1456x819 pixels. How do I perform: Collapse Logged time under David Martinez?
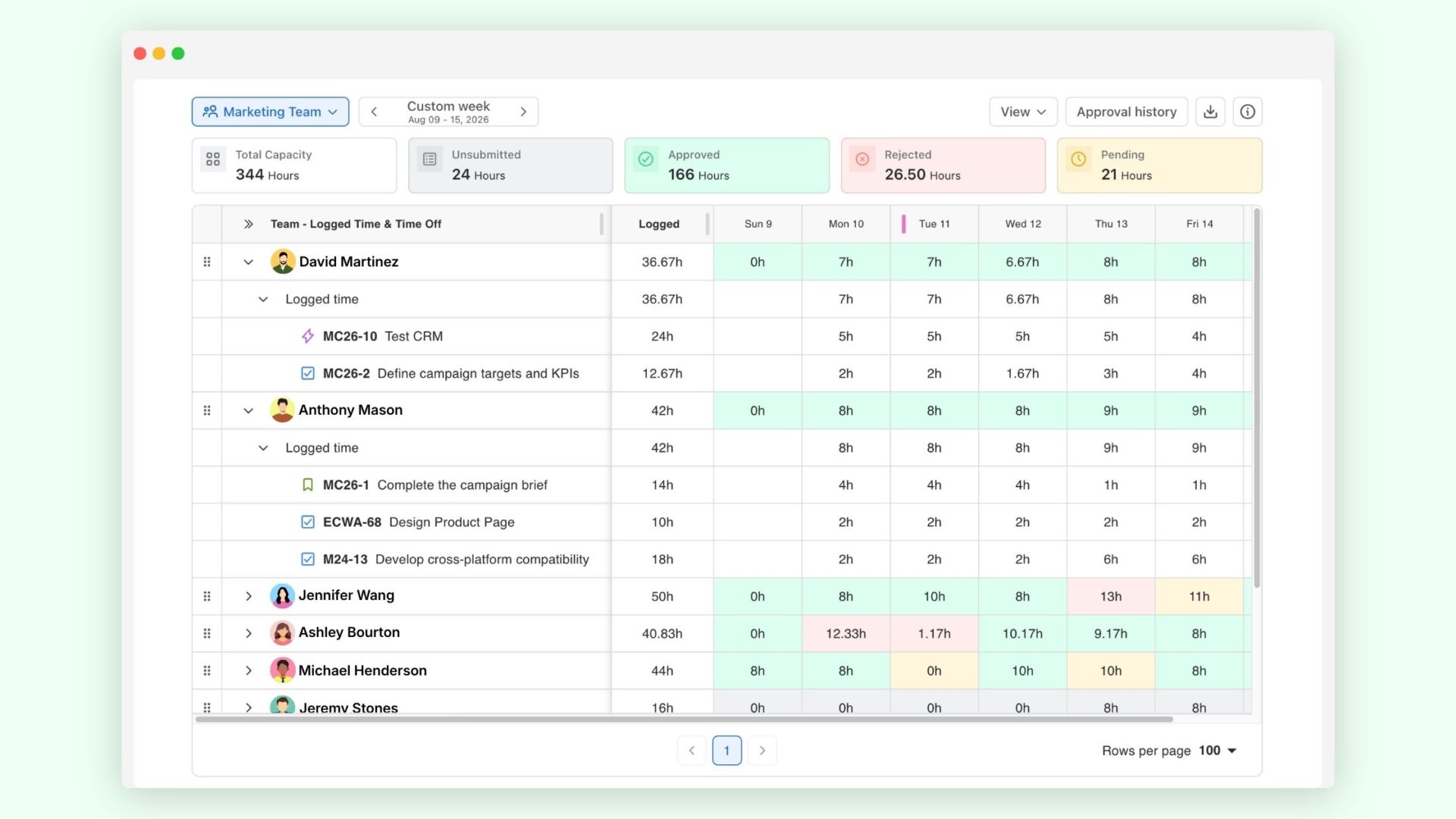[x=263, y=299]
